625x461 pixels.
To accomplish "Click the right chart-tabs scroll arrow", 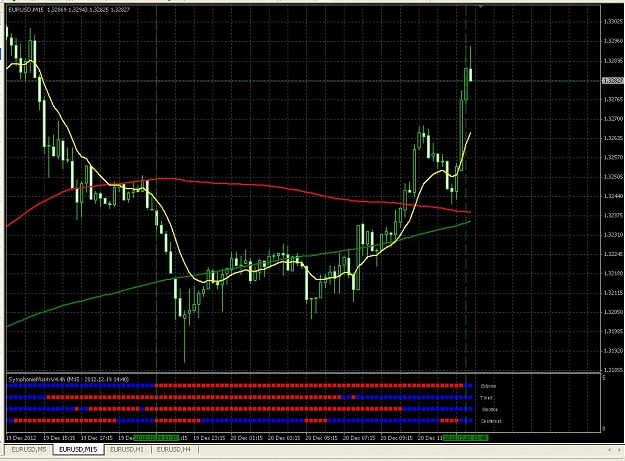I will (x=619, y=450).
